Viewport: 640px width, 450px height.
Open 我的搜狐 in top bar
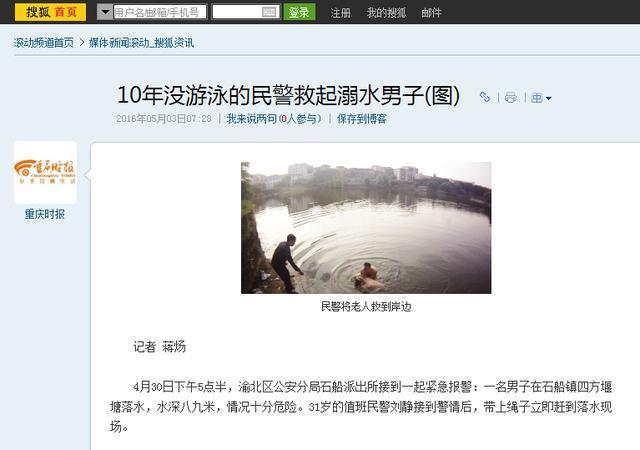click(x=386, y=13)
